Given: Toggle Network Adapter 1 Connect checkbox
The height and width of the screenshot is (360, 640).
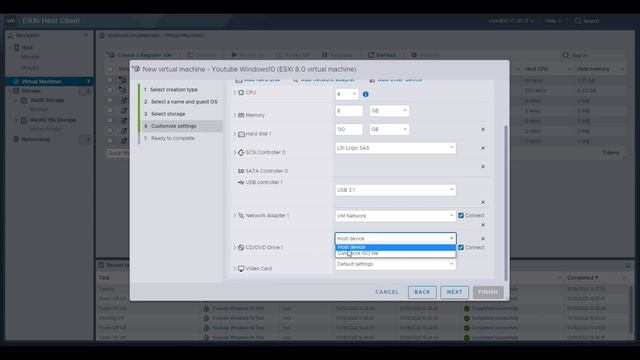Looking at the screenshot, I should (x=461, y=216).
